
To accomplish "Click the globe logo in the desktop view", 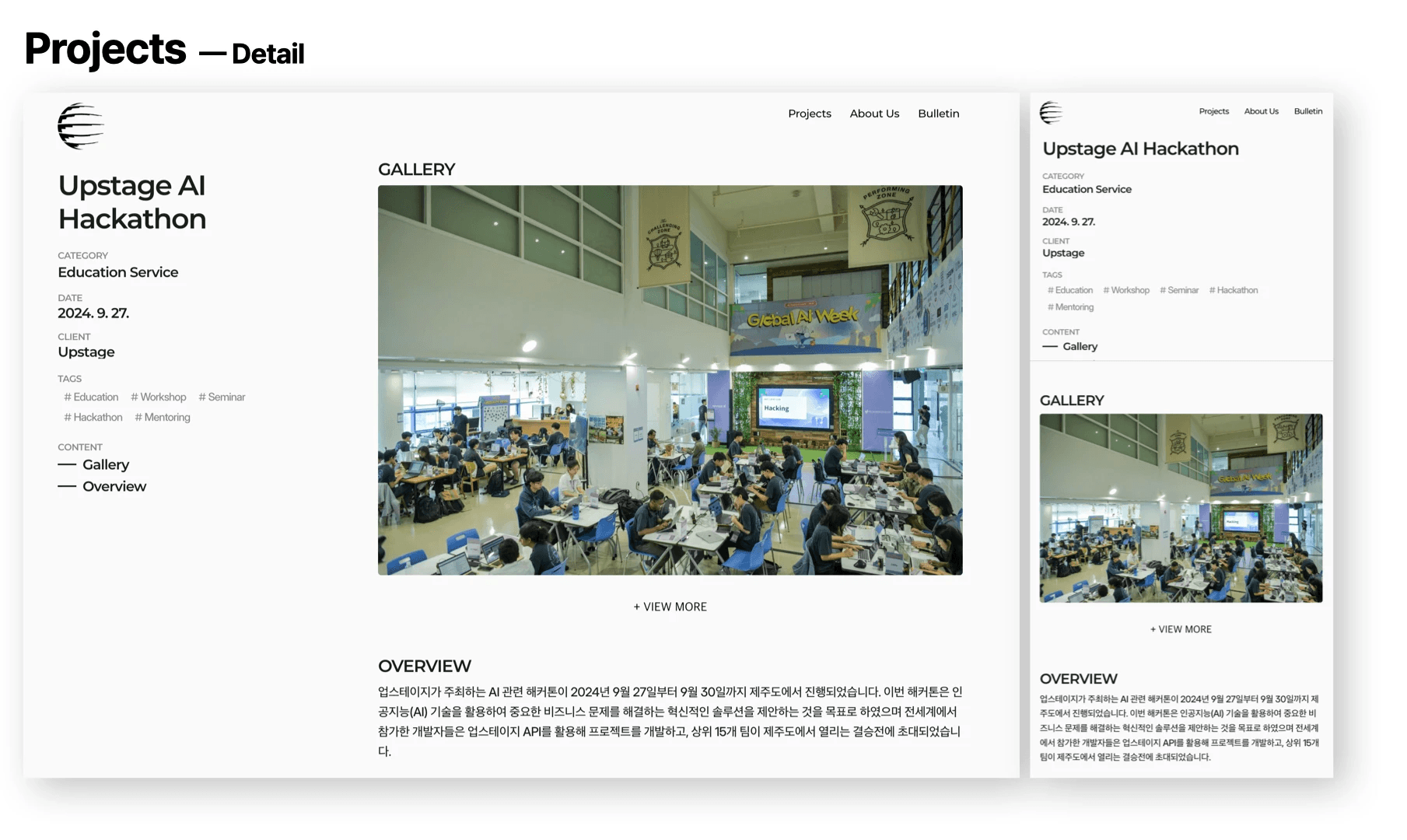I will [81, 126].
